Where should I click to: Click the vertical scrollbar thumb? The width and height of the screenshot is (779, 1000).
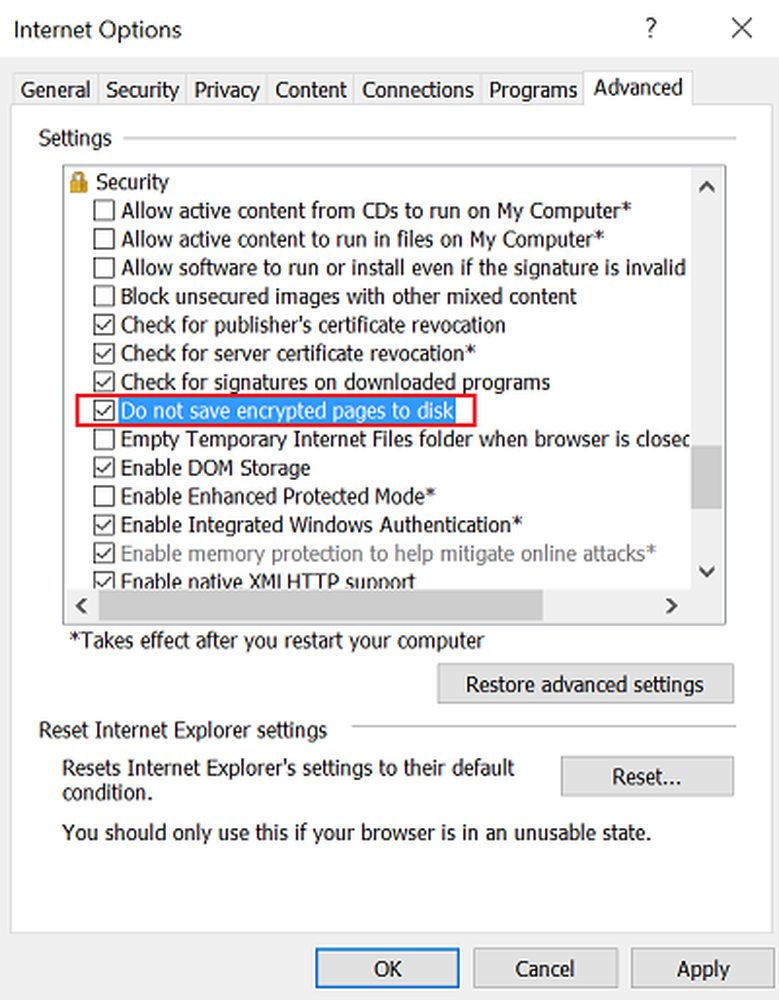click(706, 477)
